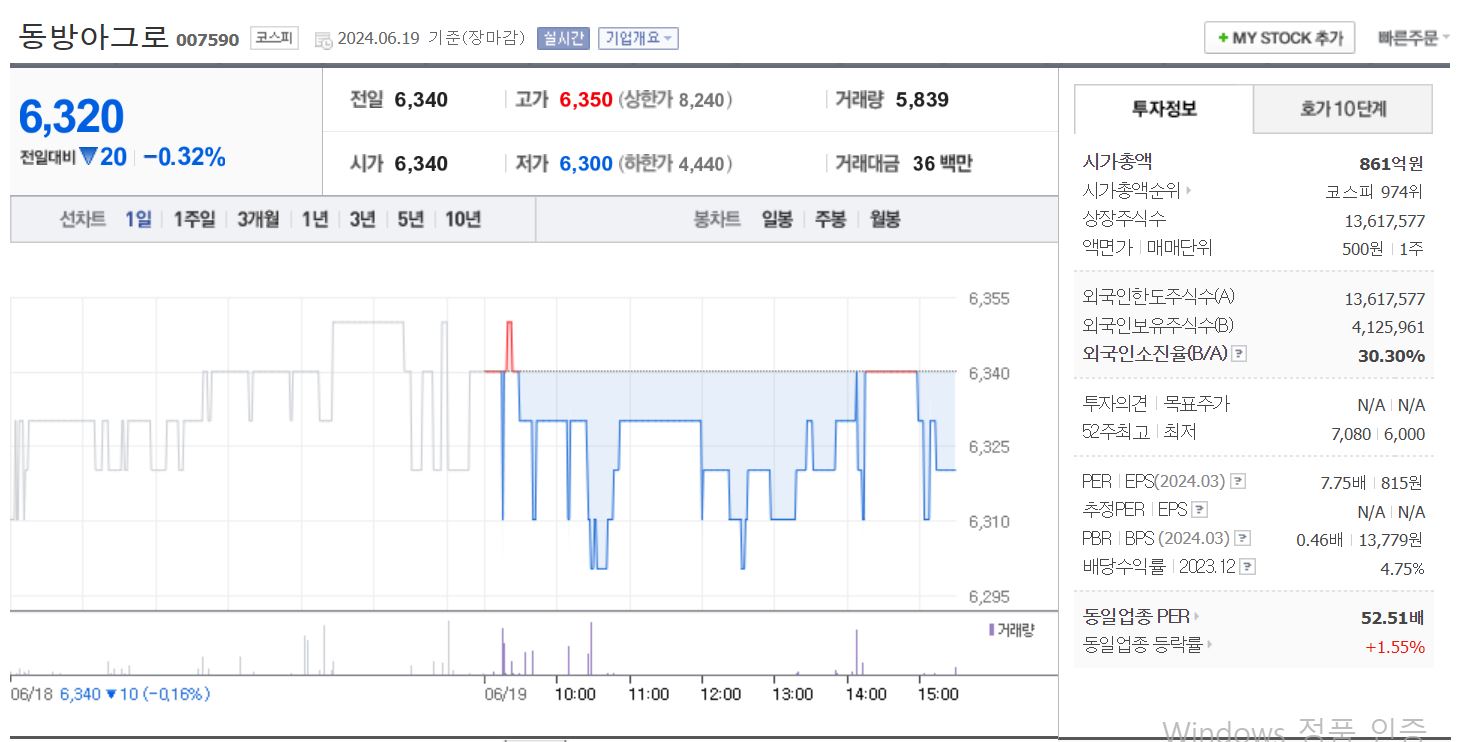Click the calendar icon before 2024.06.19 date
This screenshot has height=742, width=1458.
point(323,40)
